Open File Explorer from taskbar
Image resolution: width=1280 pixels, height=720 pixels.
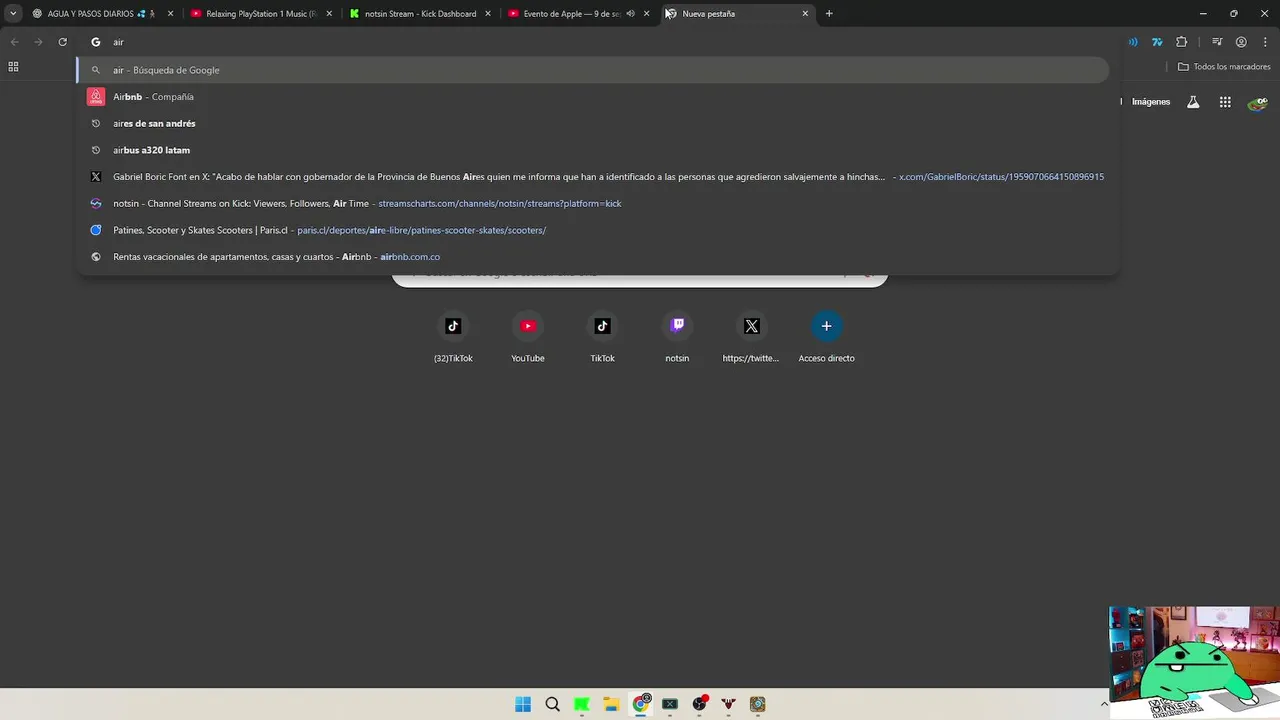(x=611, y=704)
